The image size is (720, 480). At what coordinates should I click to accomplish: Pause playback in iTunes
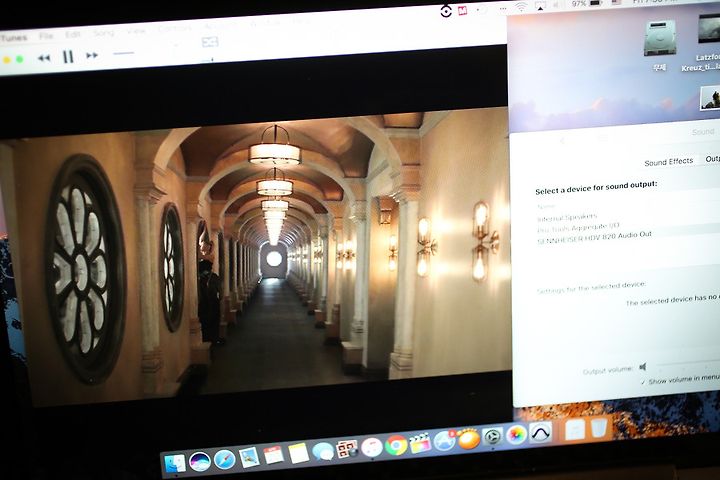(x=68, y=56)
